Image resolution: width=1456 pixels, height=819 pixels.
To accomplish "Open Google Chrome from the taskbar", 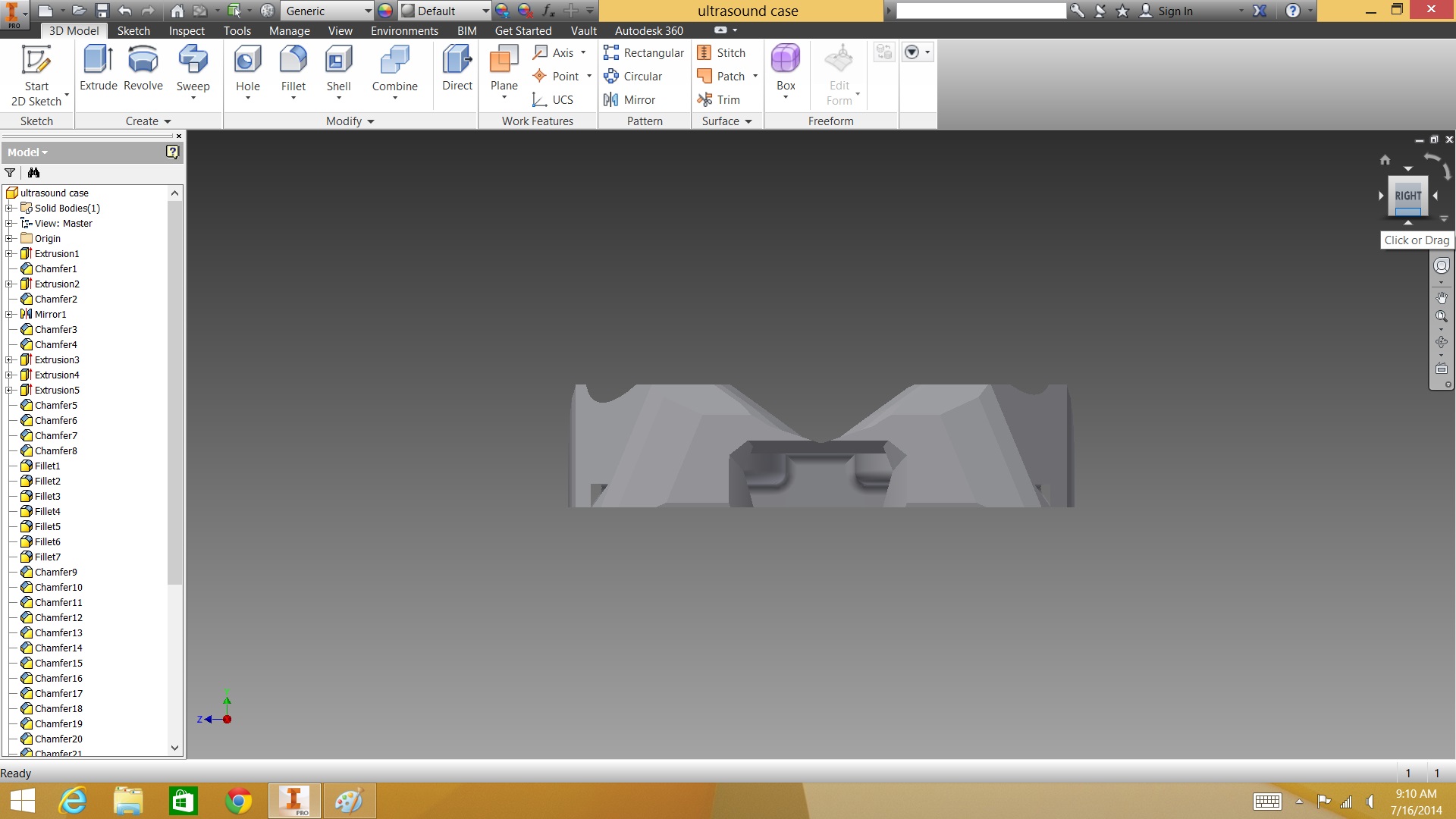I will (x=238, y=801).
